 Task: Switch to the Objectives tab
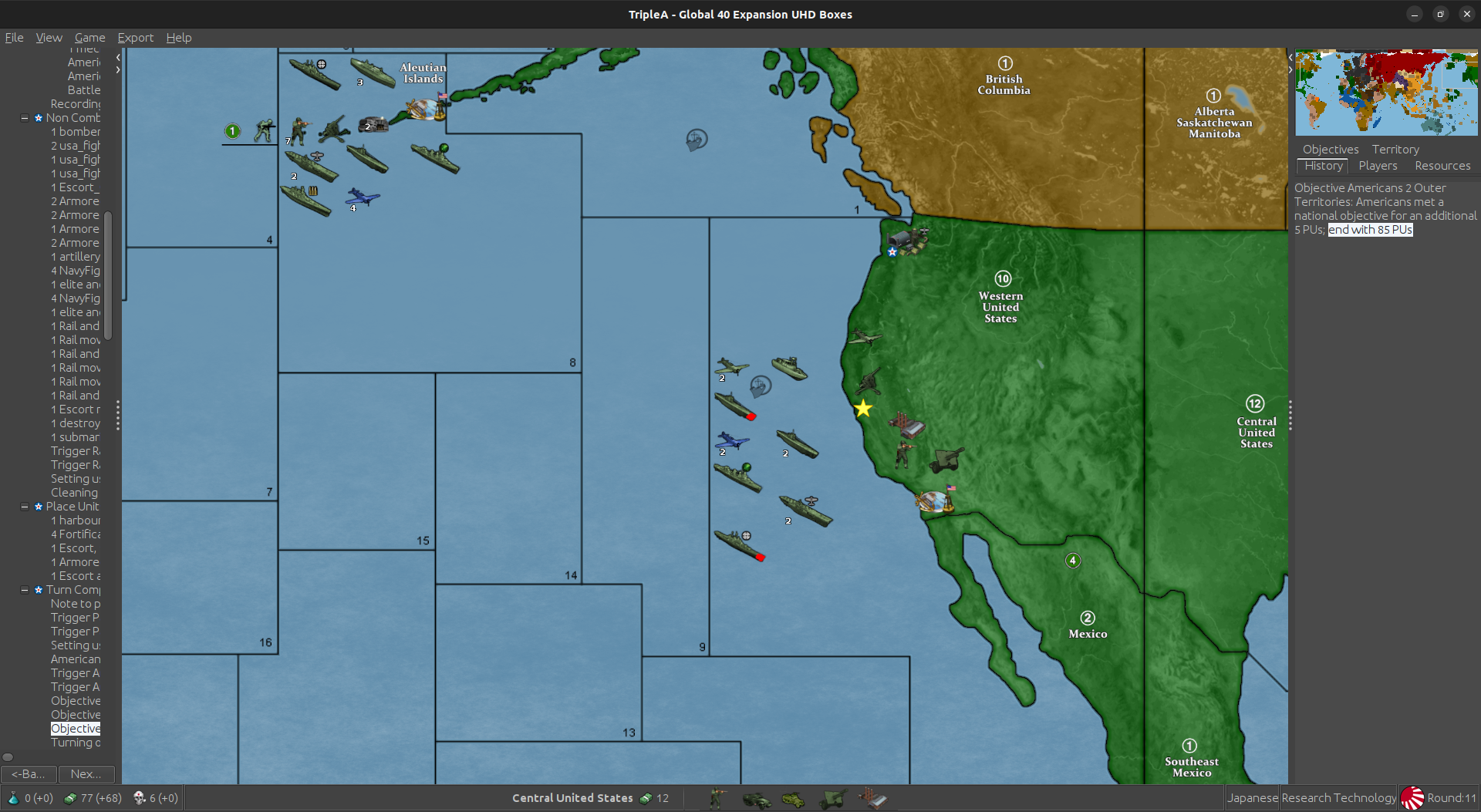pos(1331,149)
